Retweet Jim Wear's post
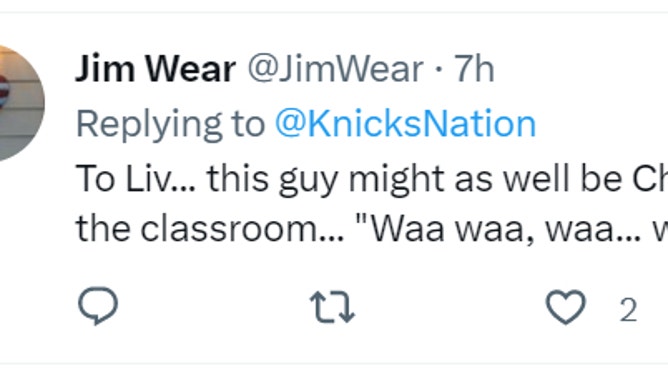Viewport: 668px width, 376px height. 332,307
